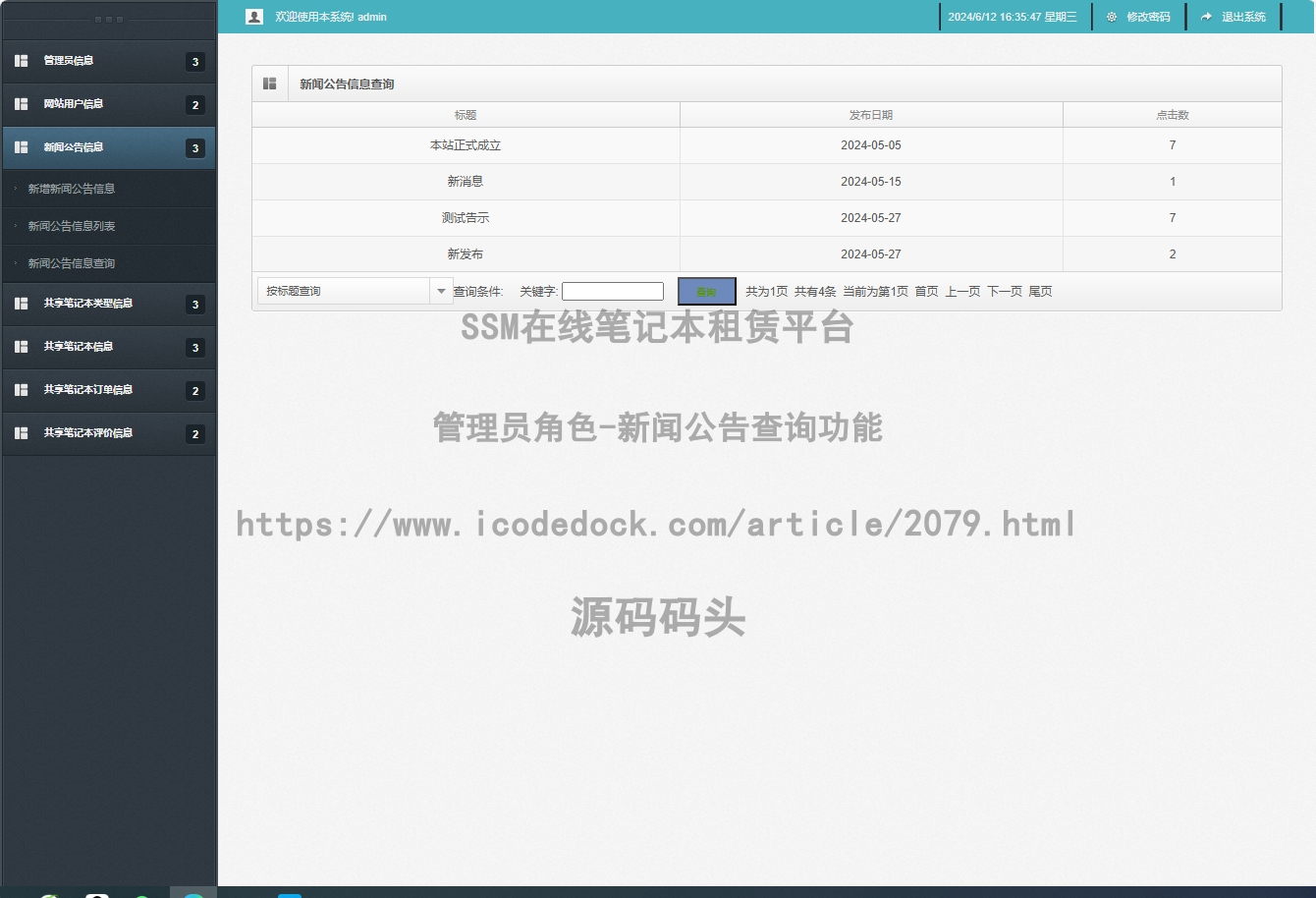Click the 发布日期 column header
Viewport: 1316px width, 898px height.
tap(871, 115)
